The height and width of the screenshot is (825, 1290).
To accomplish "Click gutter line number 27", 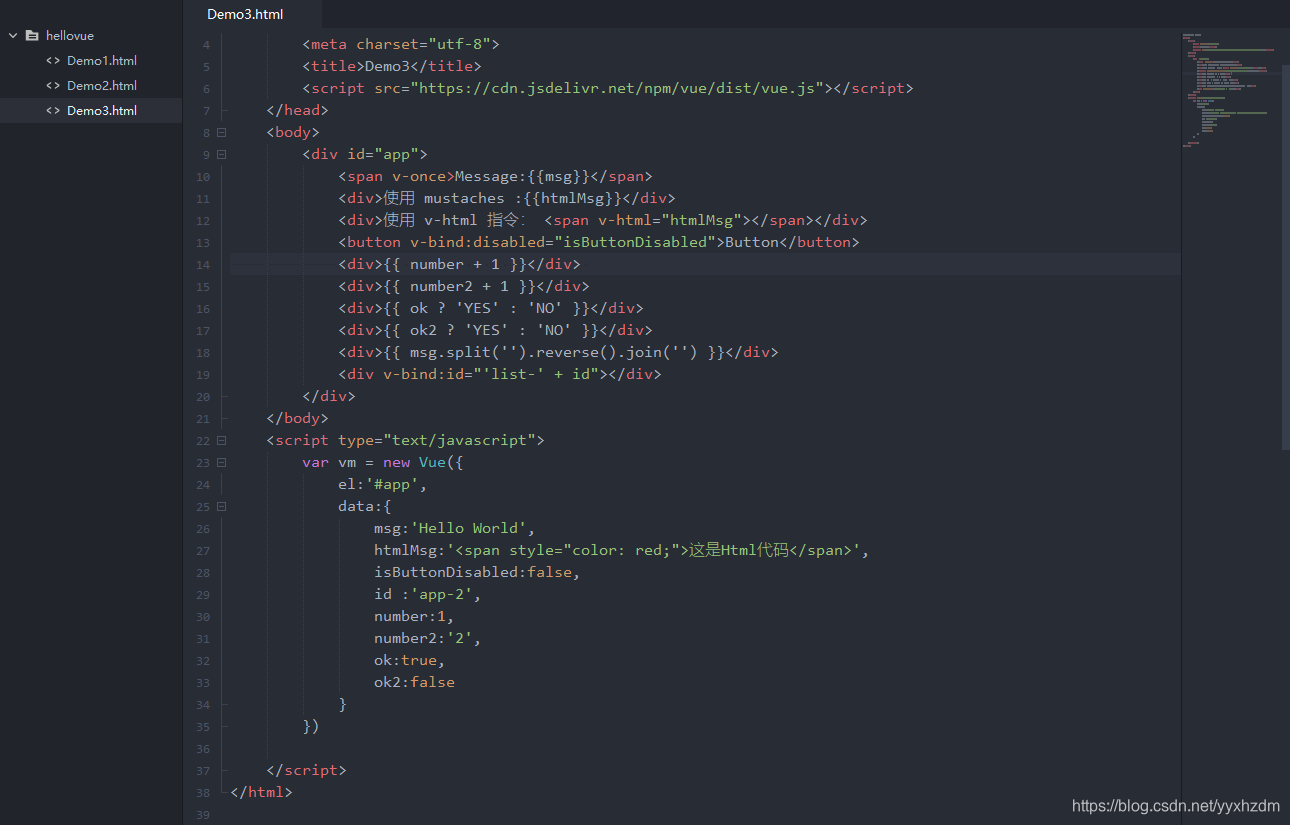I will pos(204,550).
